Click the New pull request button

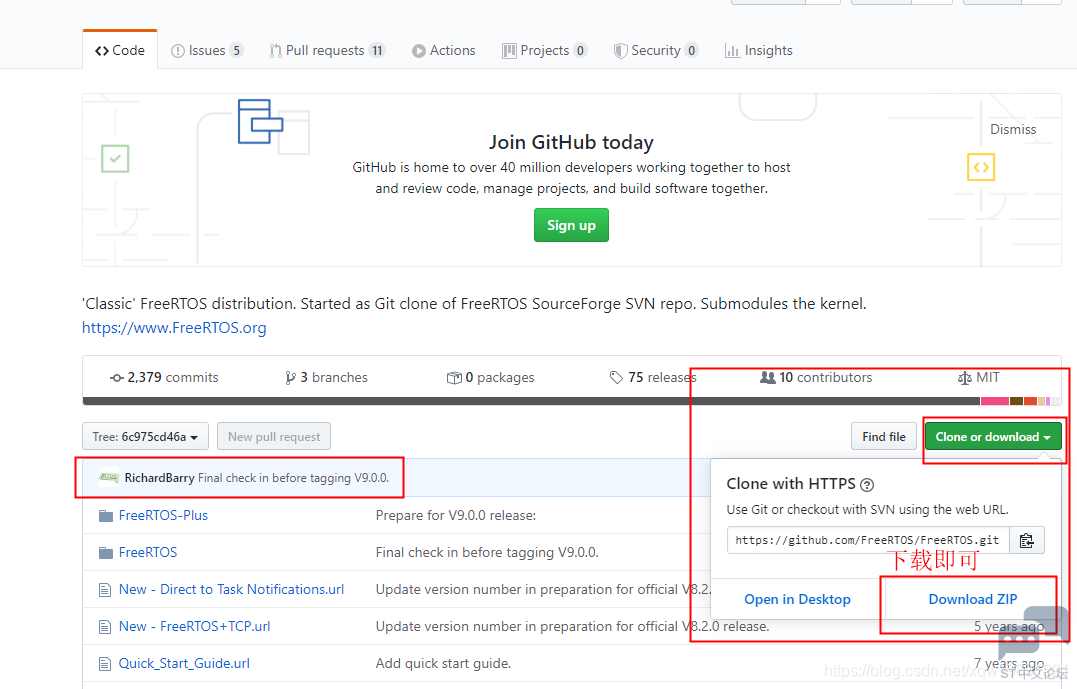[x=274, y=436]
